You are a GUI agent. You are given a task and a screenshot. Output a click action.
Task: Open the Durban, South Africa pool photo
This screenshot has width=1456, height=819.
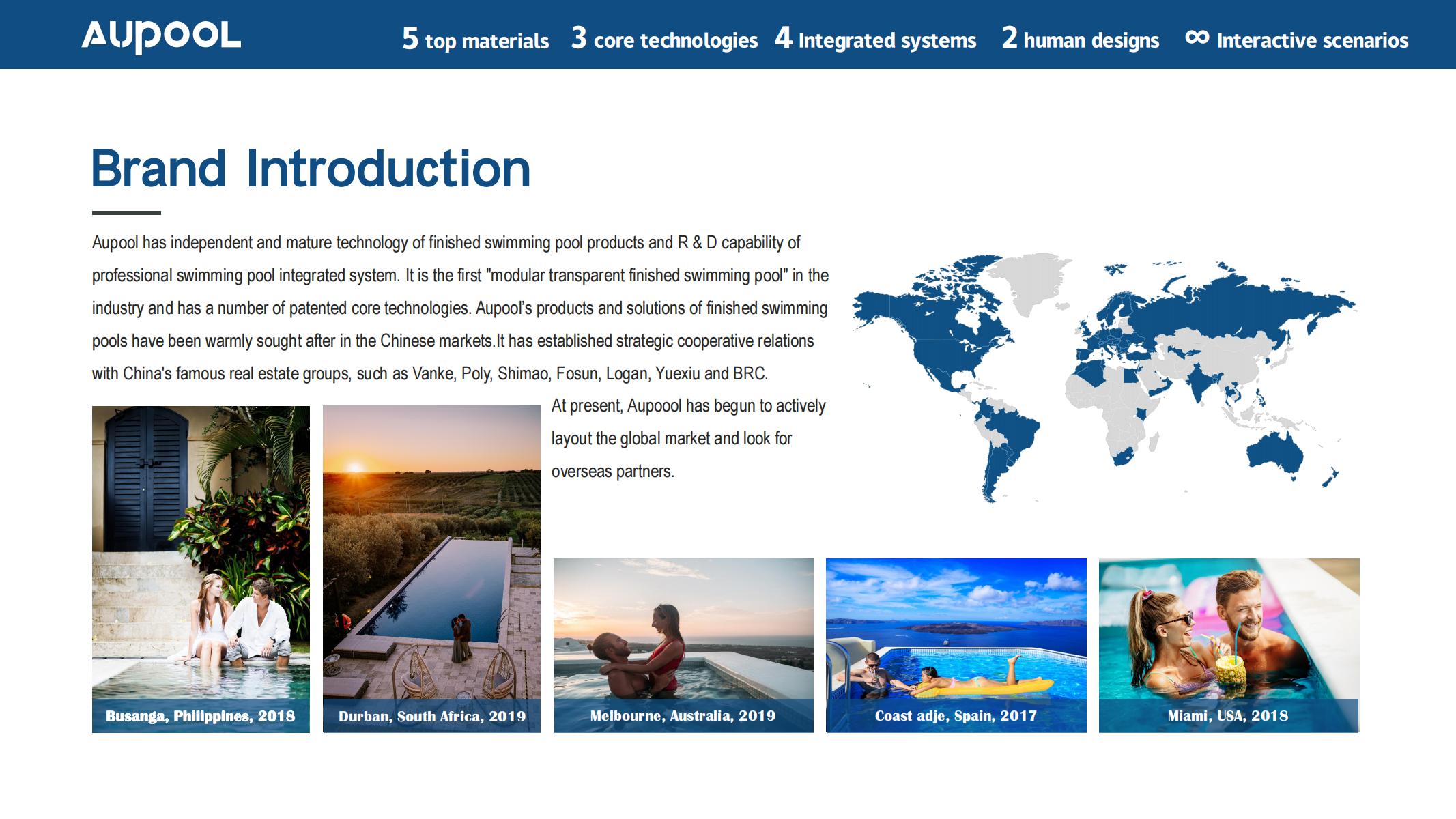(431, 569)
